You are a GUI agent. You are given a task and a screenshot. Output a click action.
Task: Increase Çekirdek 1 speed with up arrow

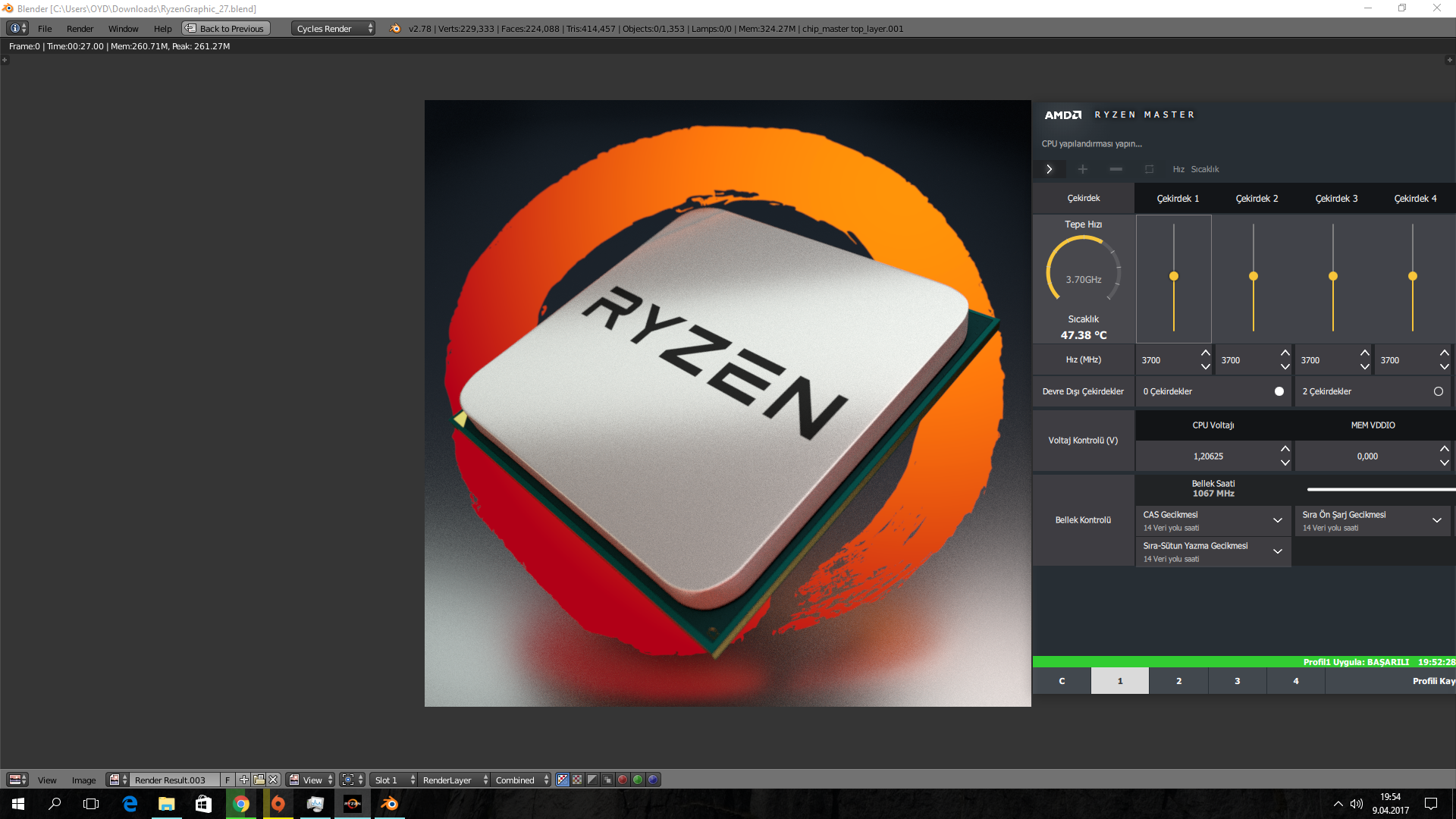(x=1206, y=353)
